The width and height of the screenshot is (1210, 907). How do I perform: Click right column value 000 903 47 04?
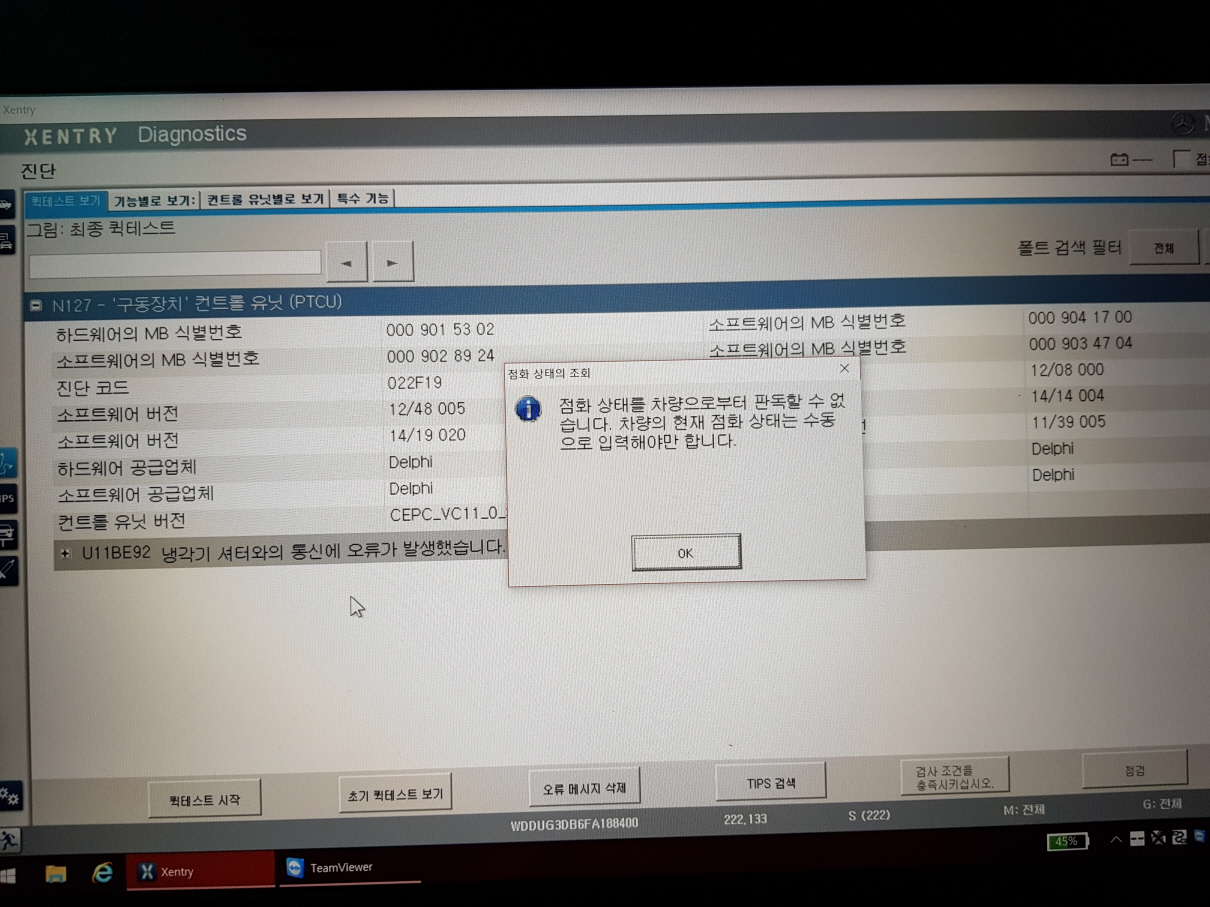click(x=1081, y=344)
